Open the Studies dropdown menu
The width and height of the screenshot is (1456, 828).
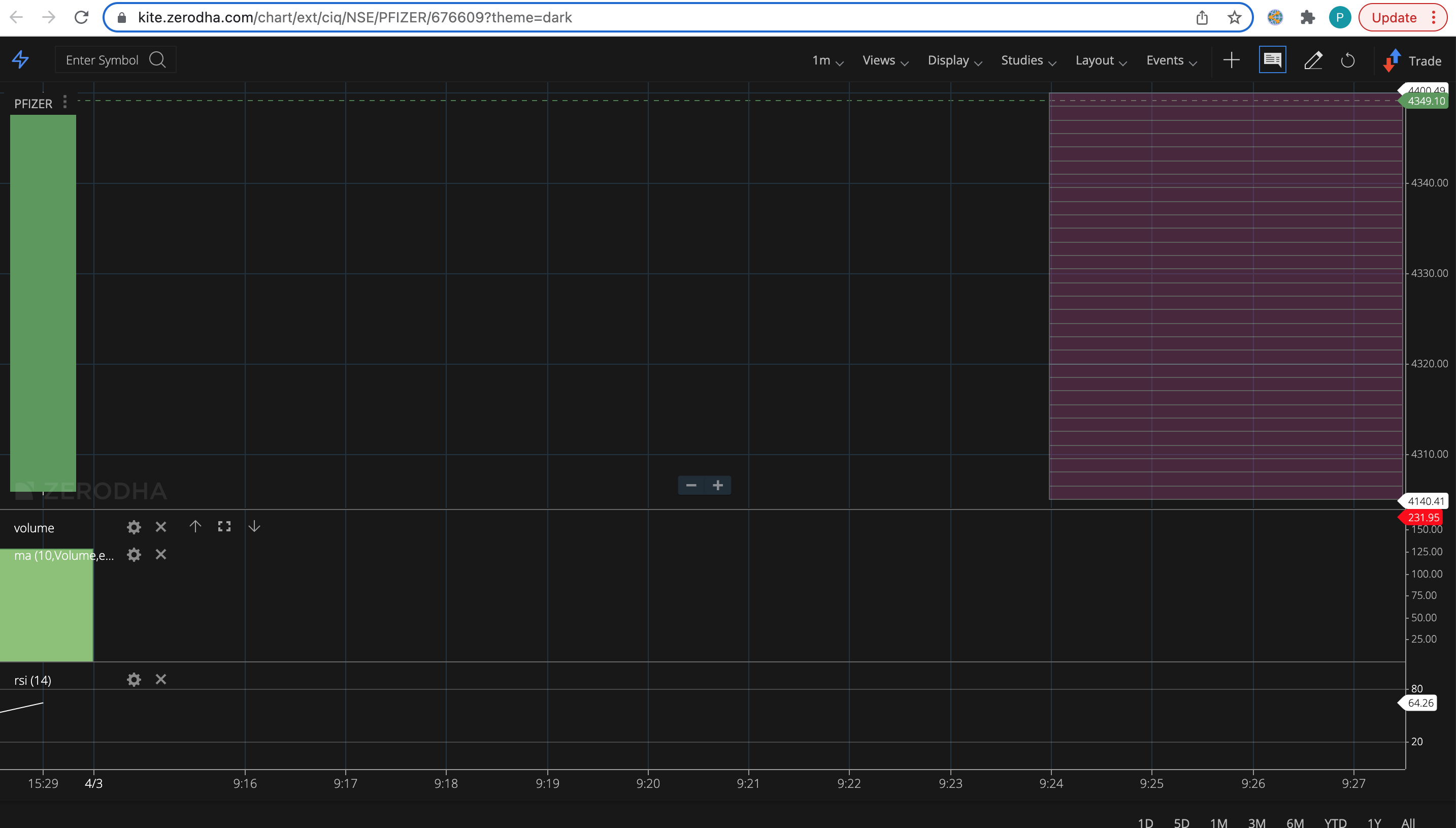pos(1028,60)
